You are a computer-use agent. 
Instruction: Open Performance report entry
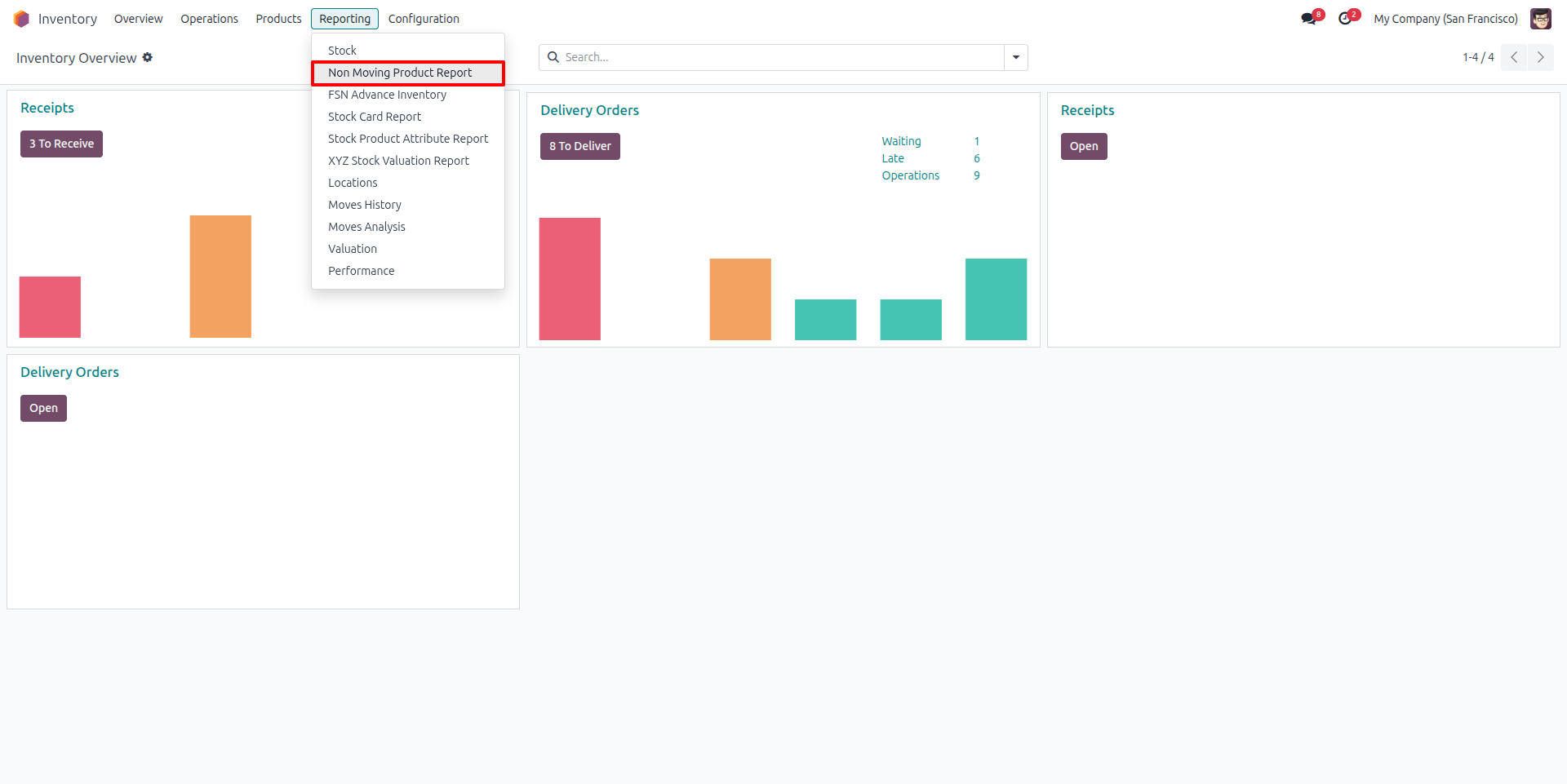tap(408, 271)
